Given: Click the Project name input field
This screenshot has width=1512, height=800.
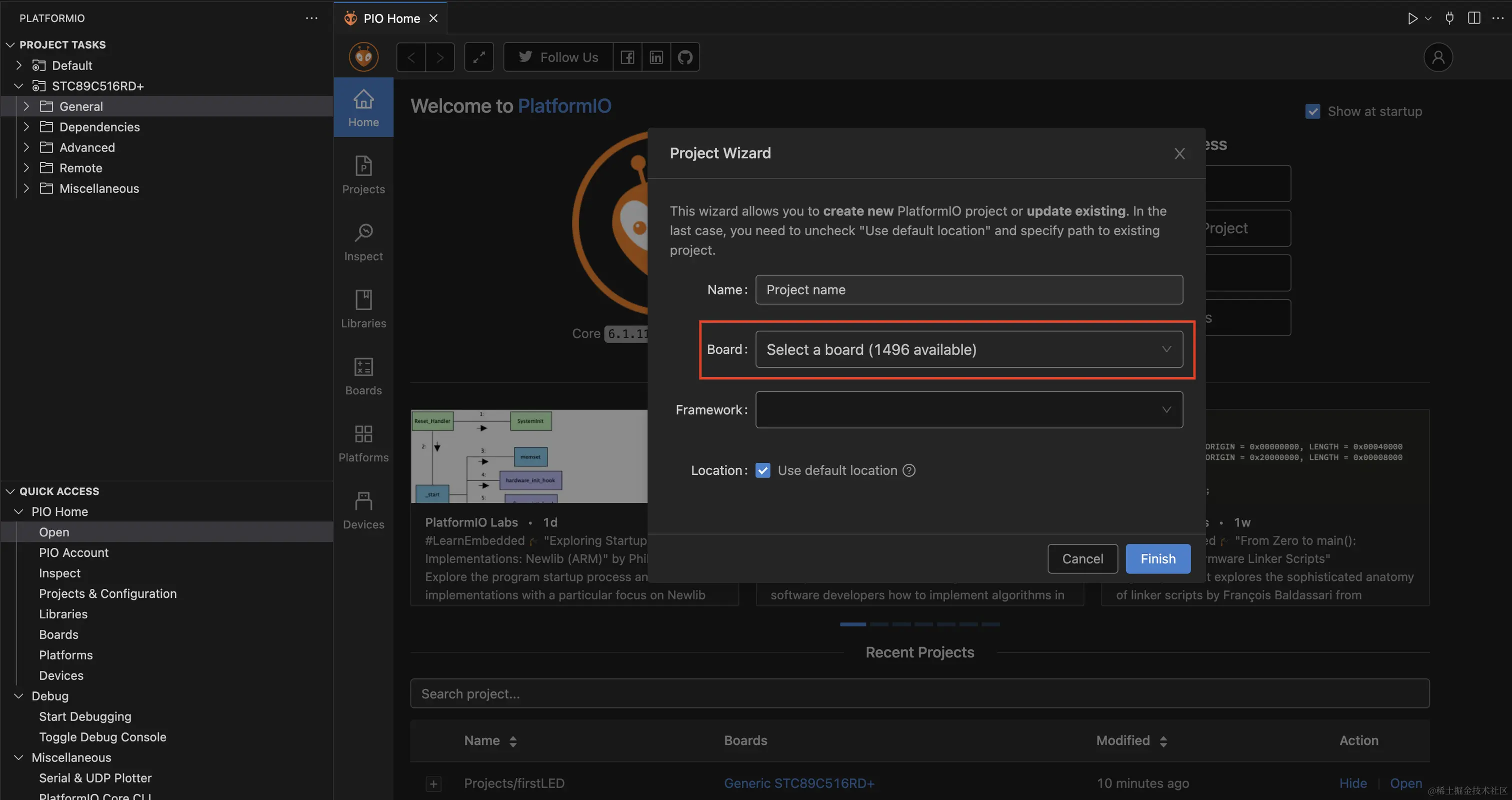Looking at the screenshot, I should click(x=968, y=290).
